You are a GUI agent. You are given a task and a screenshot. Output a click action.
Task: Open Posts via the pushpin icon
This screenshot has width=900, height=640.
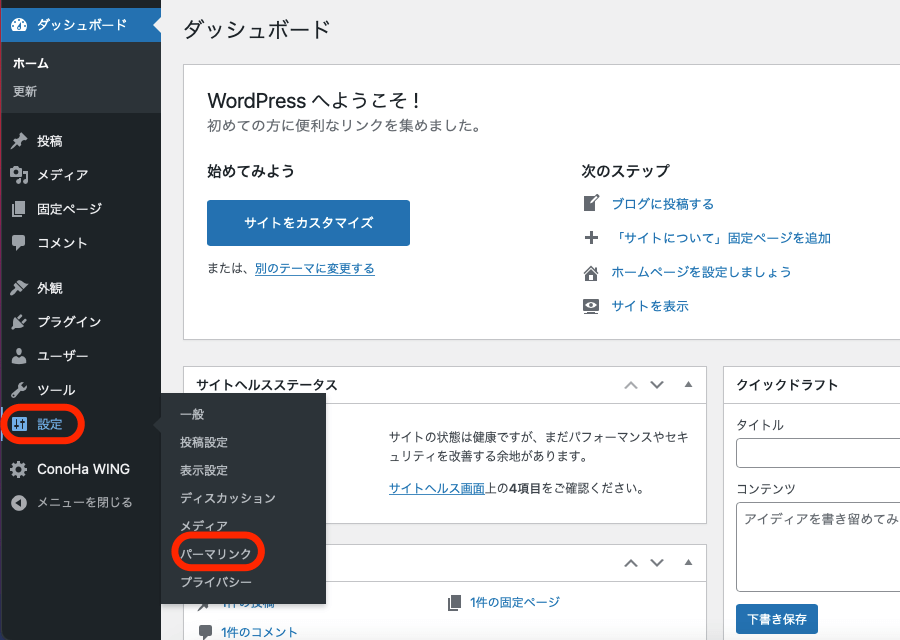click(18, 141)
